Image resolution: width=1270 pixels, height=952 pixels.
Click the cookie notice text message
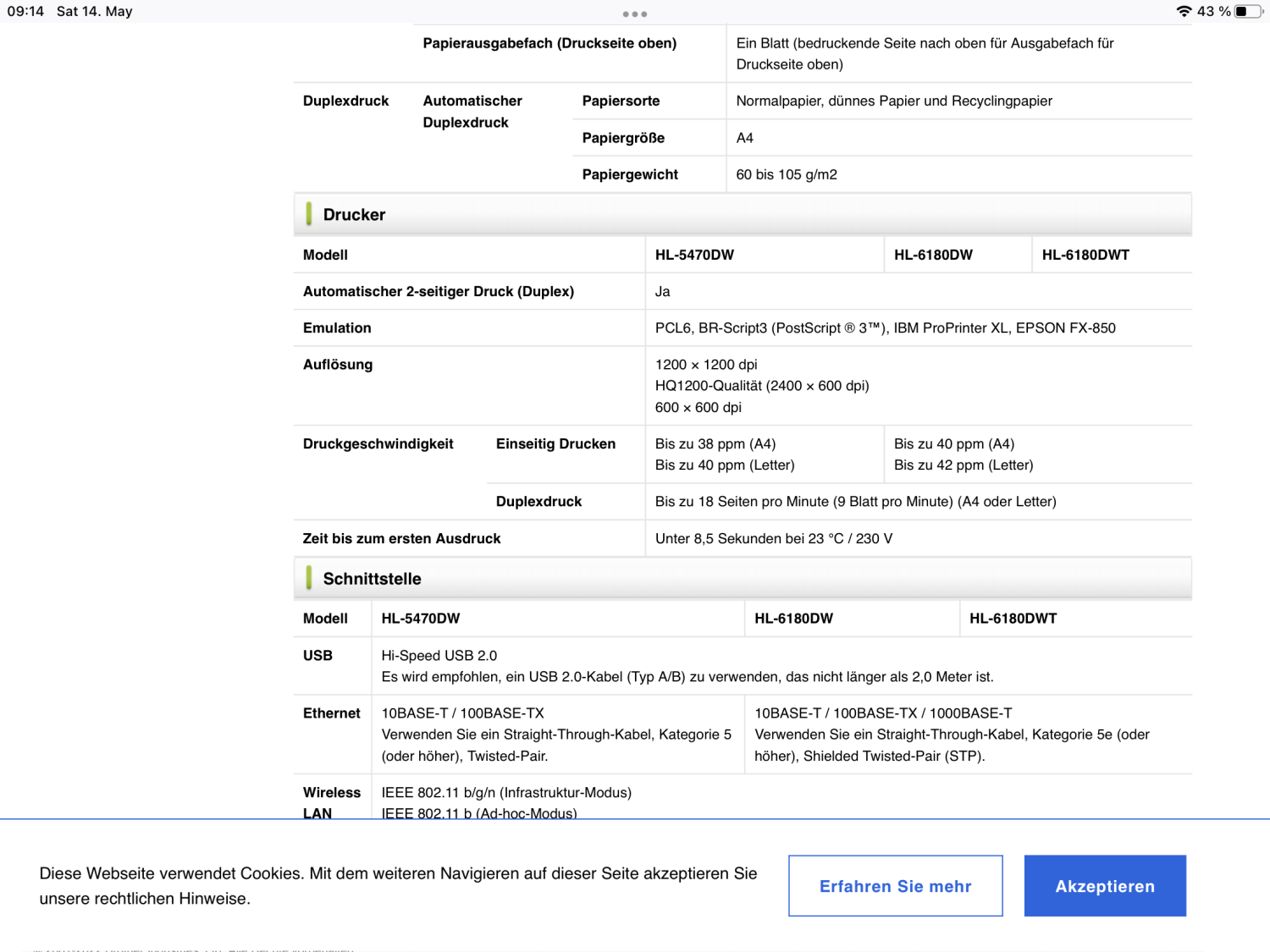click(398, 885)
